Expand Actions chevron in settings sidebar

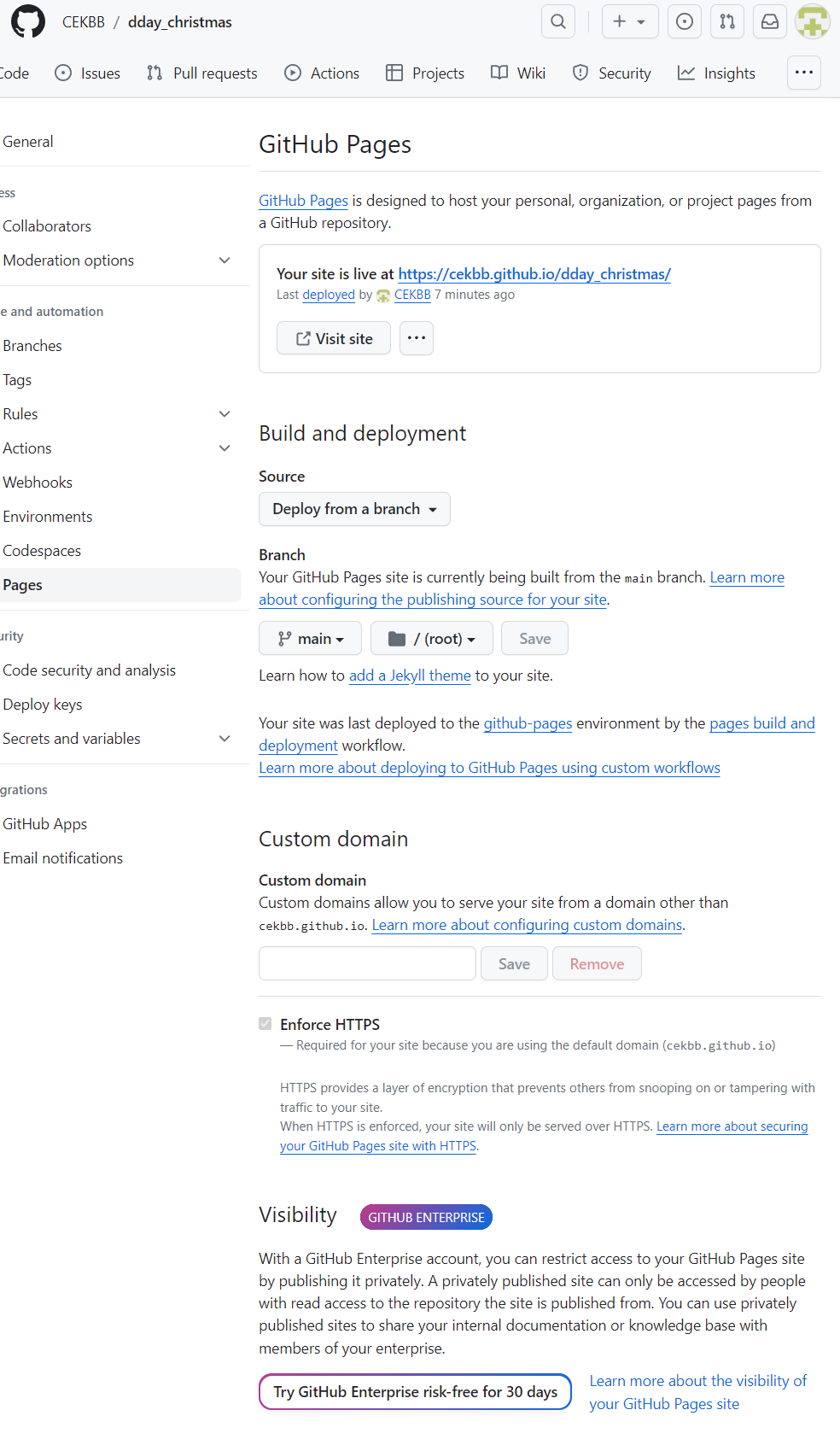pos(225,448)
